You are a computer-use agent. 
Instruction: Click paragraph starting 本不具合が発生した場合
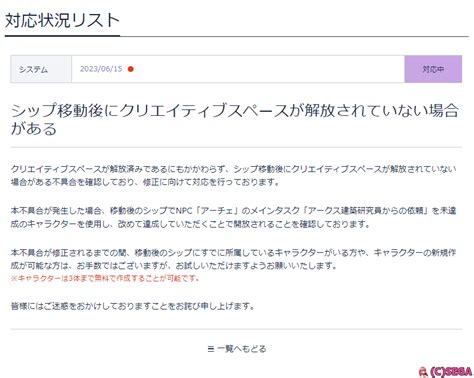[233, 217]
